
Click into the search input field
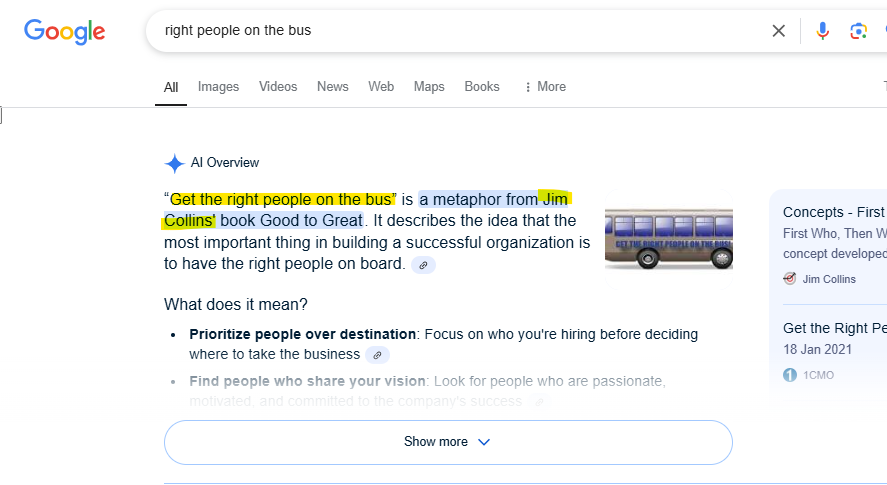(450, 31)
